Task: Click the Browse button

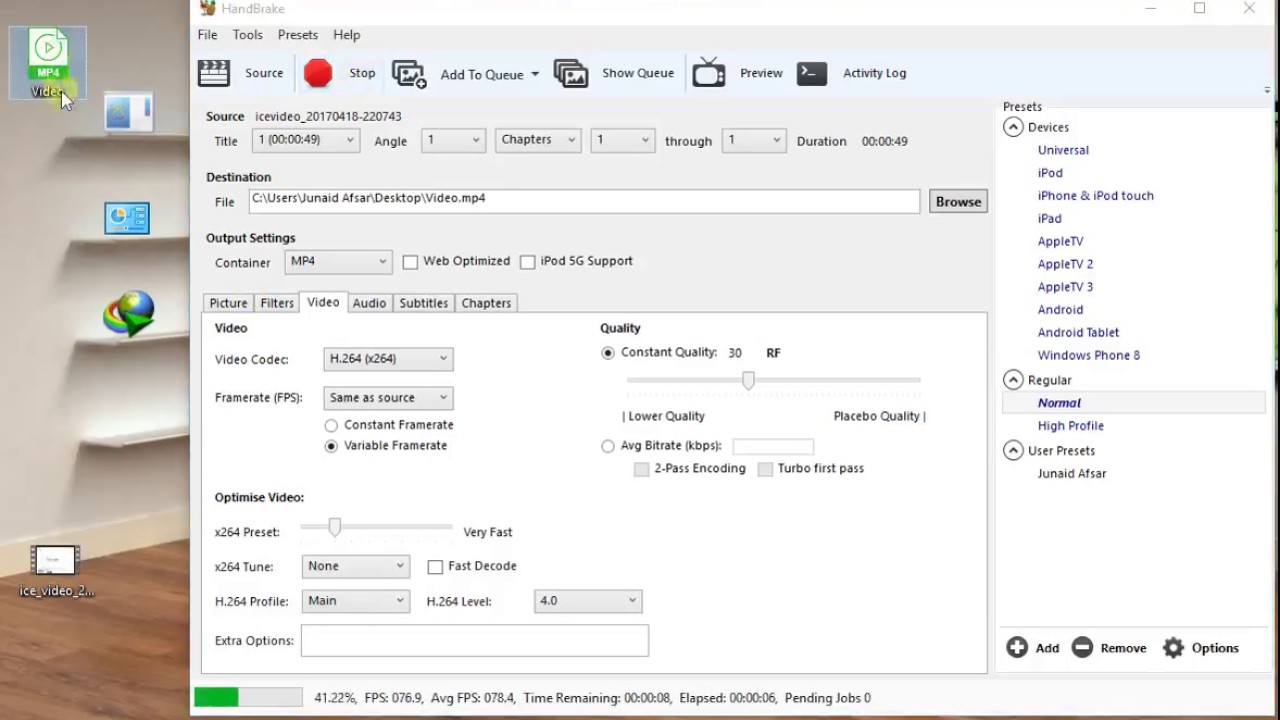Action: (958, 201)
